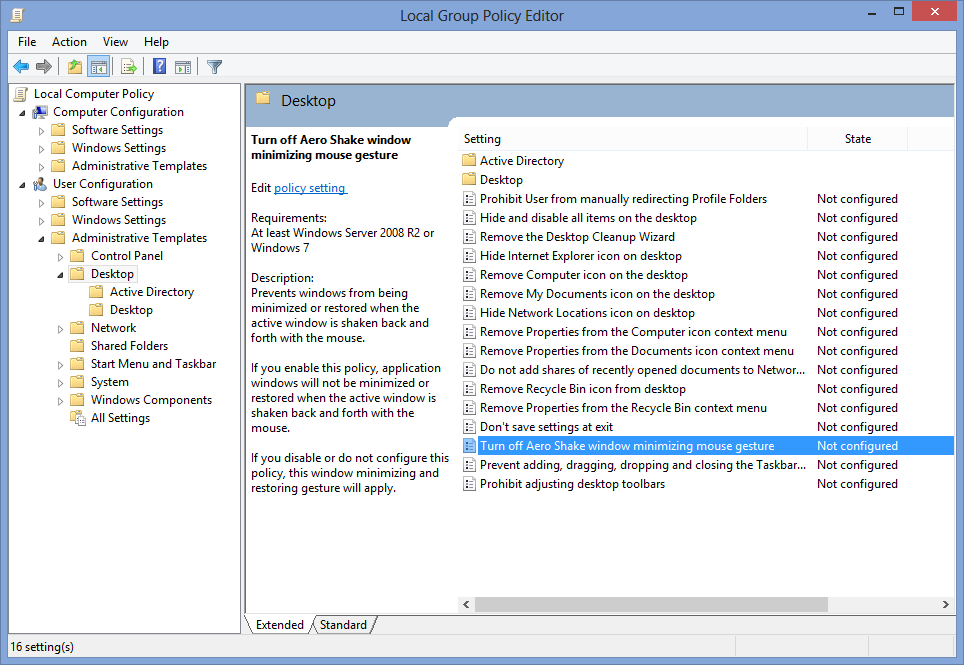Select All Settings in the tree

tap(120, 418)
